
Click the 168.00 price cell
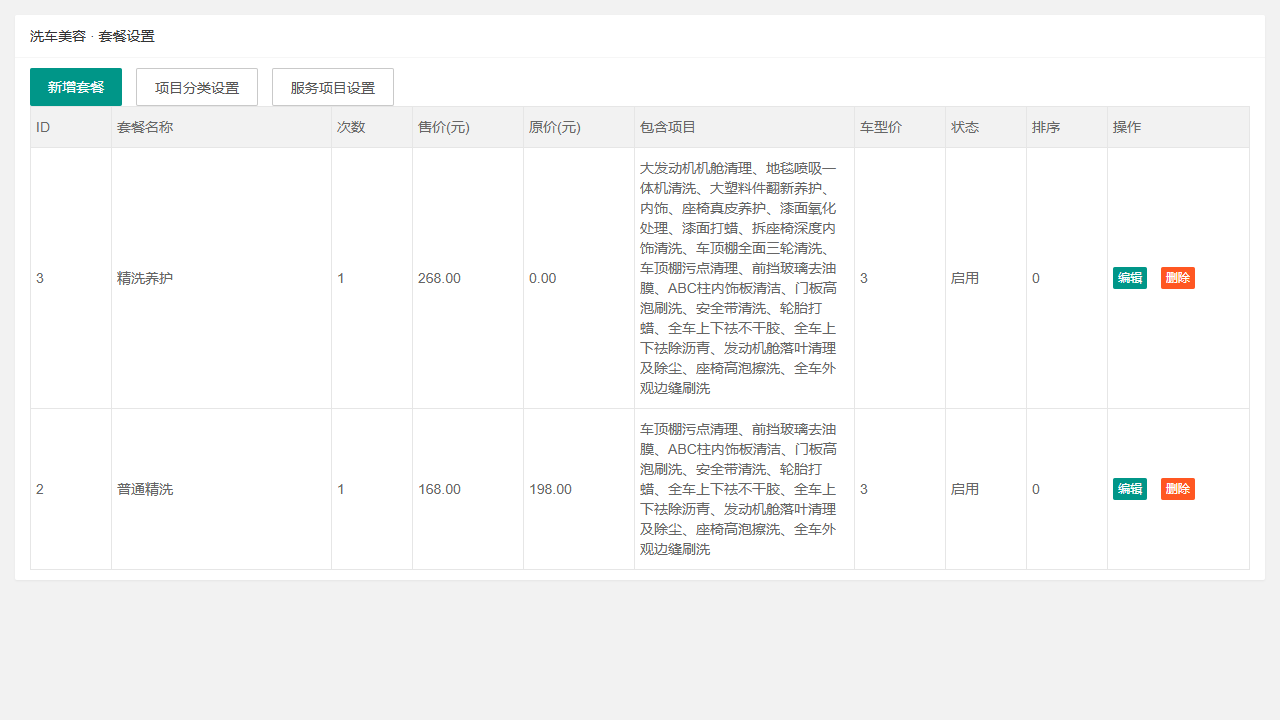pos(468,489)
